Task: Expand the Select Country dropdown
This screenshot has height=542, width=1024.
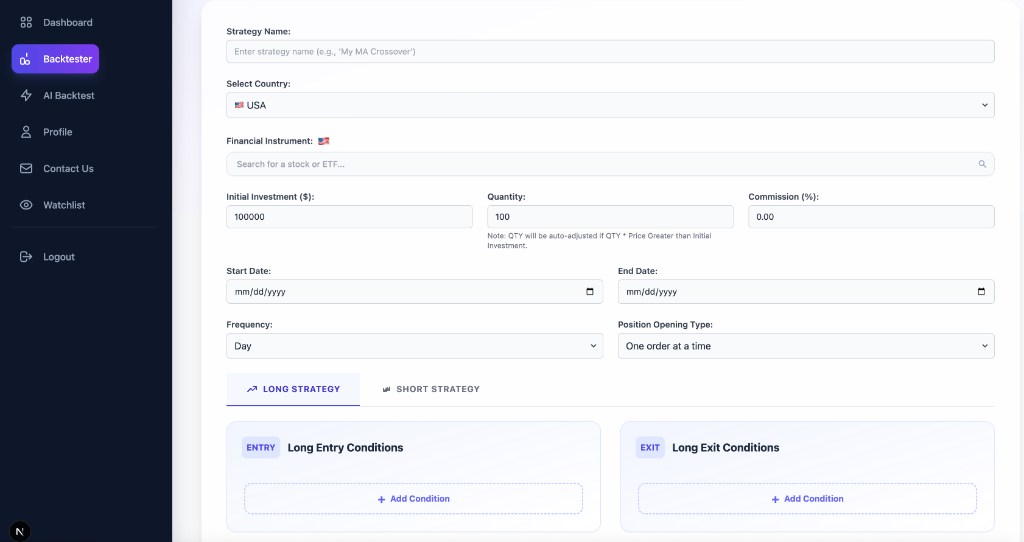Action: point(610,105)
